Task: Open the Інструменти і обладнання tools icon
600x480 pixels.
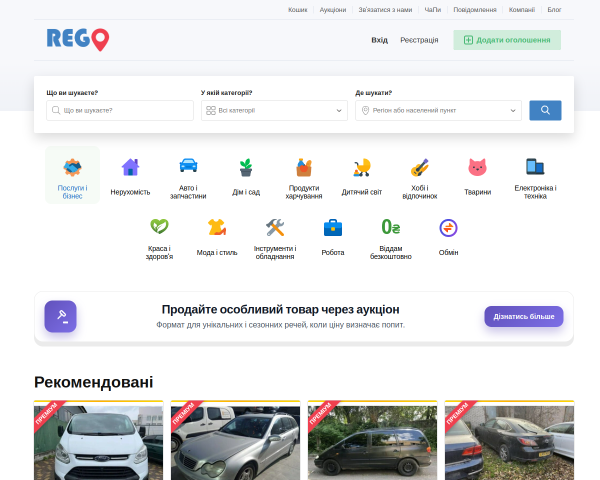Action: (275, 227)
